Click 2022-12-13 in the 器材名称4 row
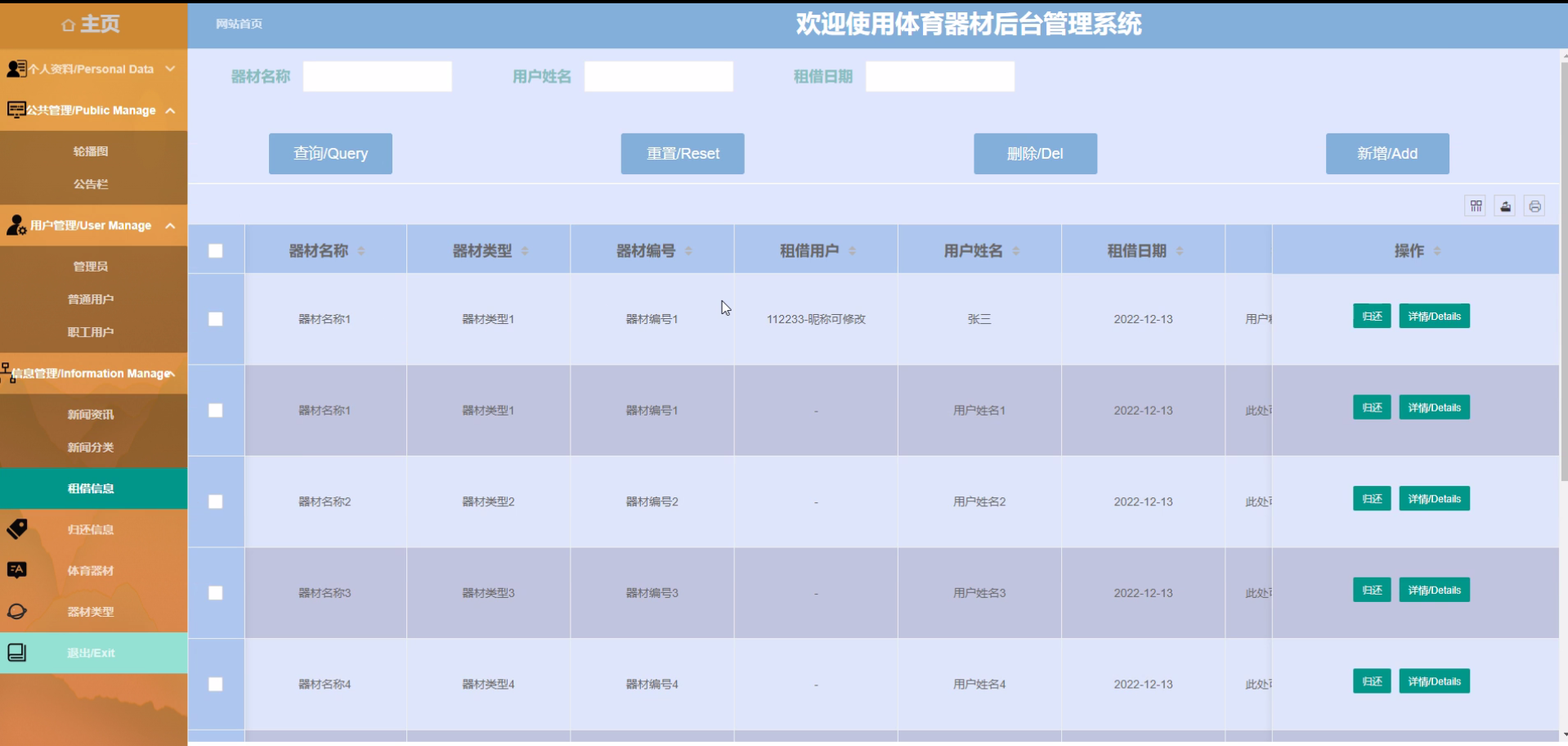Screen dimensions: 1568x746 pos(1143,684)
